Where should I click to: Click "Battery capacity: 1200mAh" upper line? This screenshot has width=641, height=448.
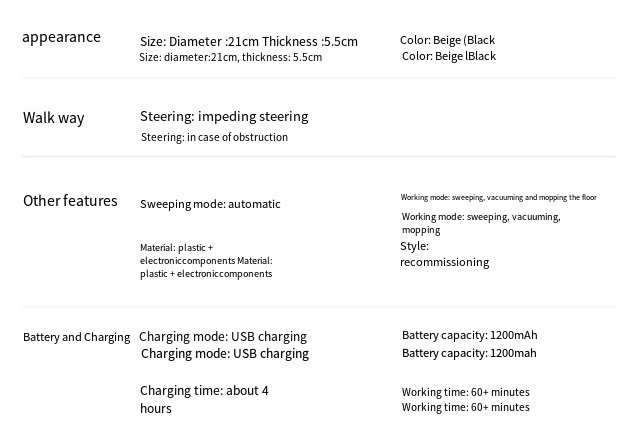[469, 335]
